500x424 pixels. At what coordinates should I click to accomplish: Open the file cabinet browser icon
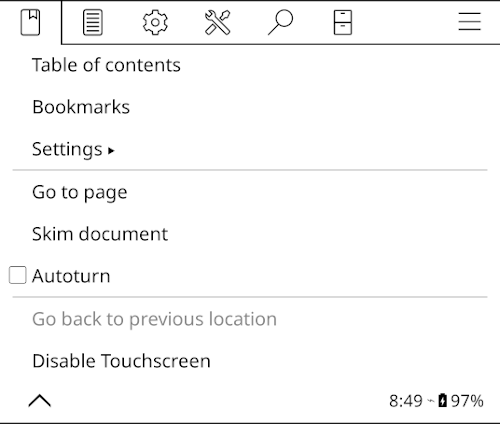tap(343, 22)
